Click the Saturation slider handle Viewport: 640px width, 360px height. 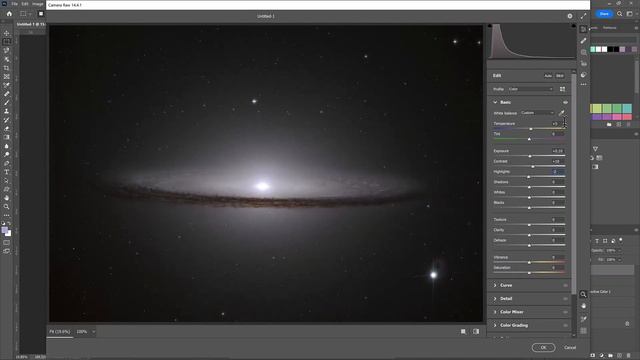pyautogui.click(x=529, y=273)
